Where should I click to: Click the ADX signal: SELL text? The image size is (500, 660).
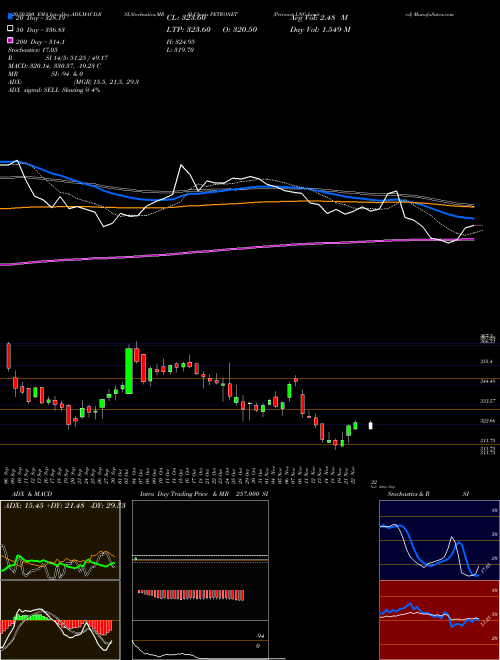click(x=54, y=90)
